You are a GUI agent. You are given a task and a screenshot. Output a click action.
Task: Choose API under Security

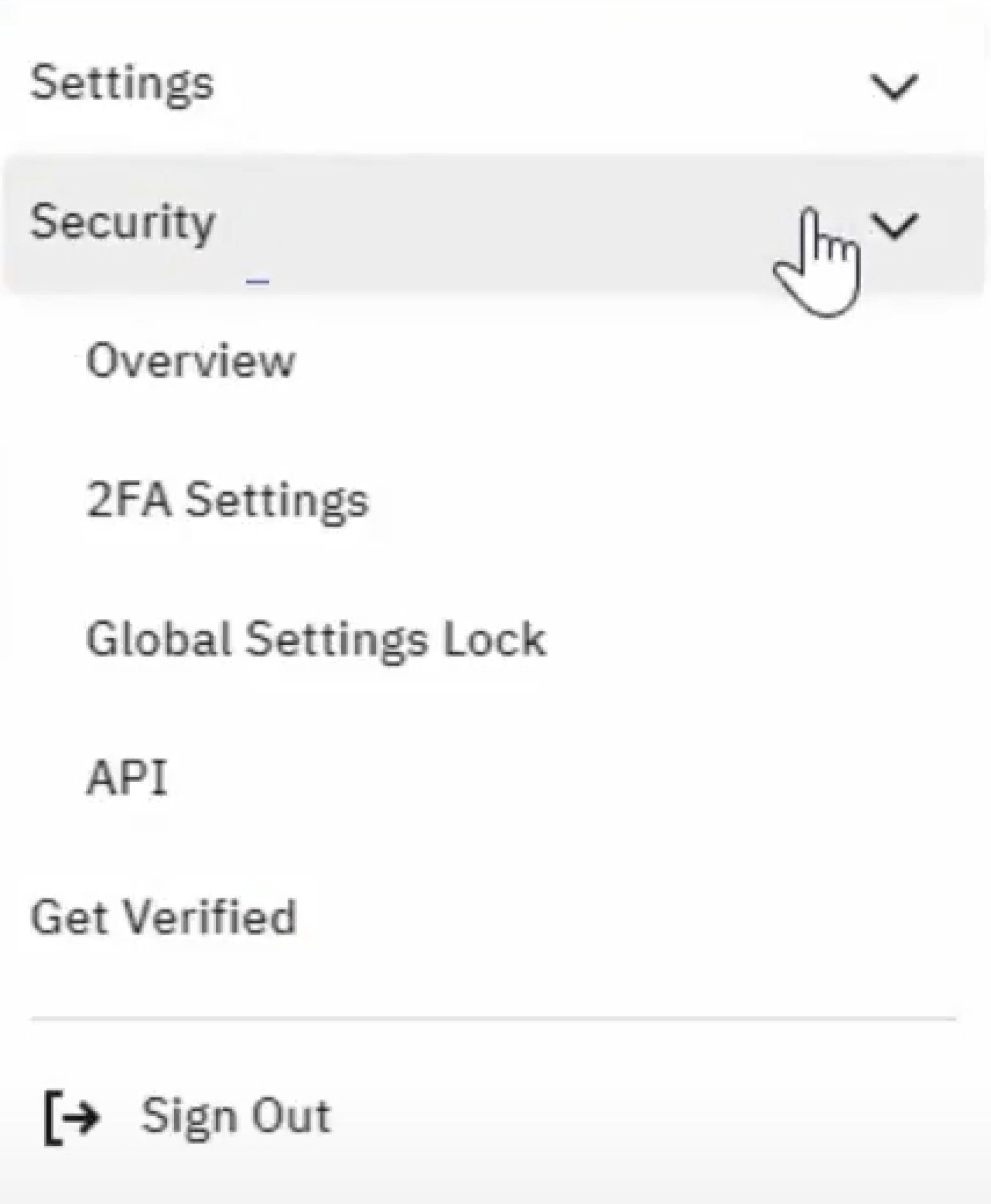(x=127, y=778)
